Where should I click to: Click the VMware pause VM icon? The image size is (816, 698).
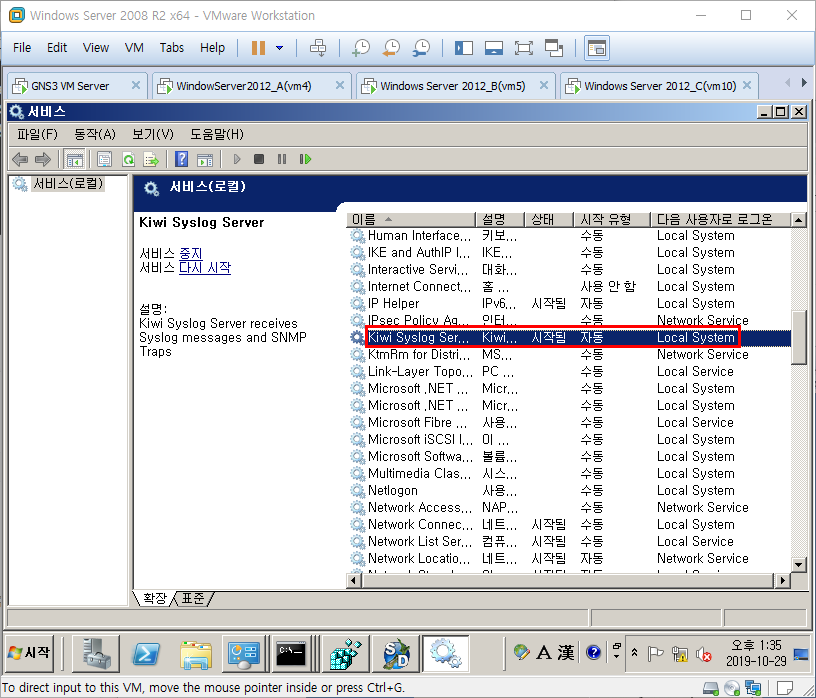pos(258,48)
